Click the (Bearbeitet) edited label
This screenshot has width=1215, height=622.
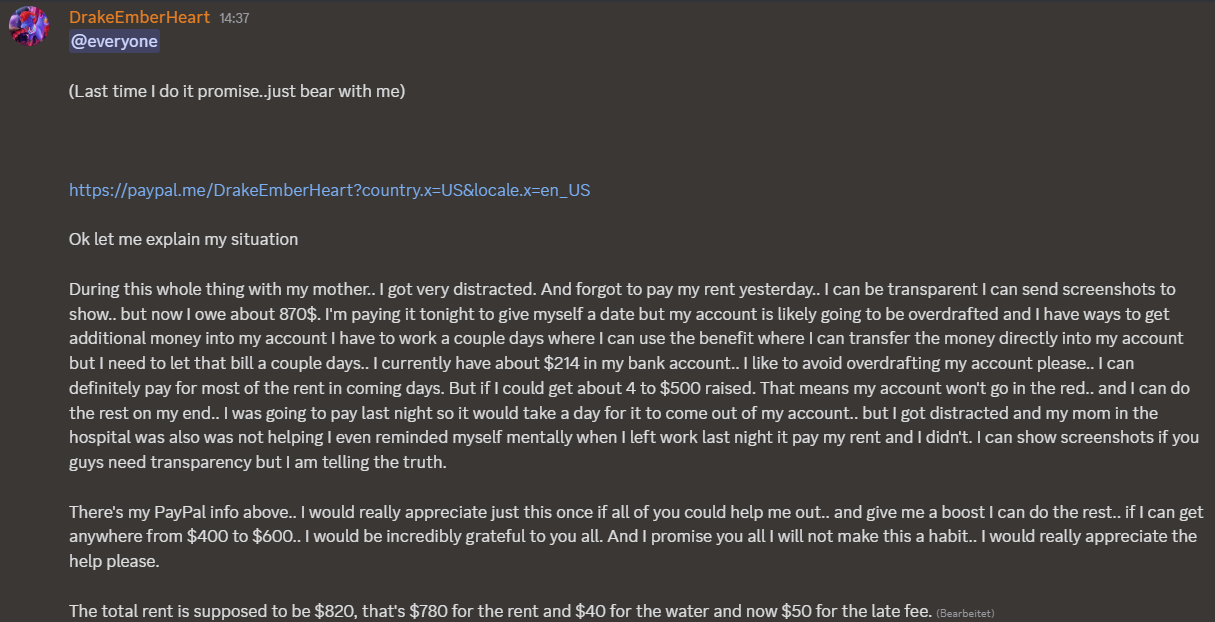965,612
